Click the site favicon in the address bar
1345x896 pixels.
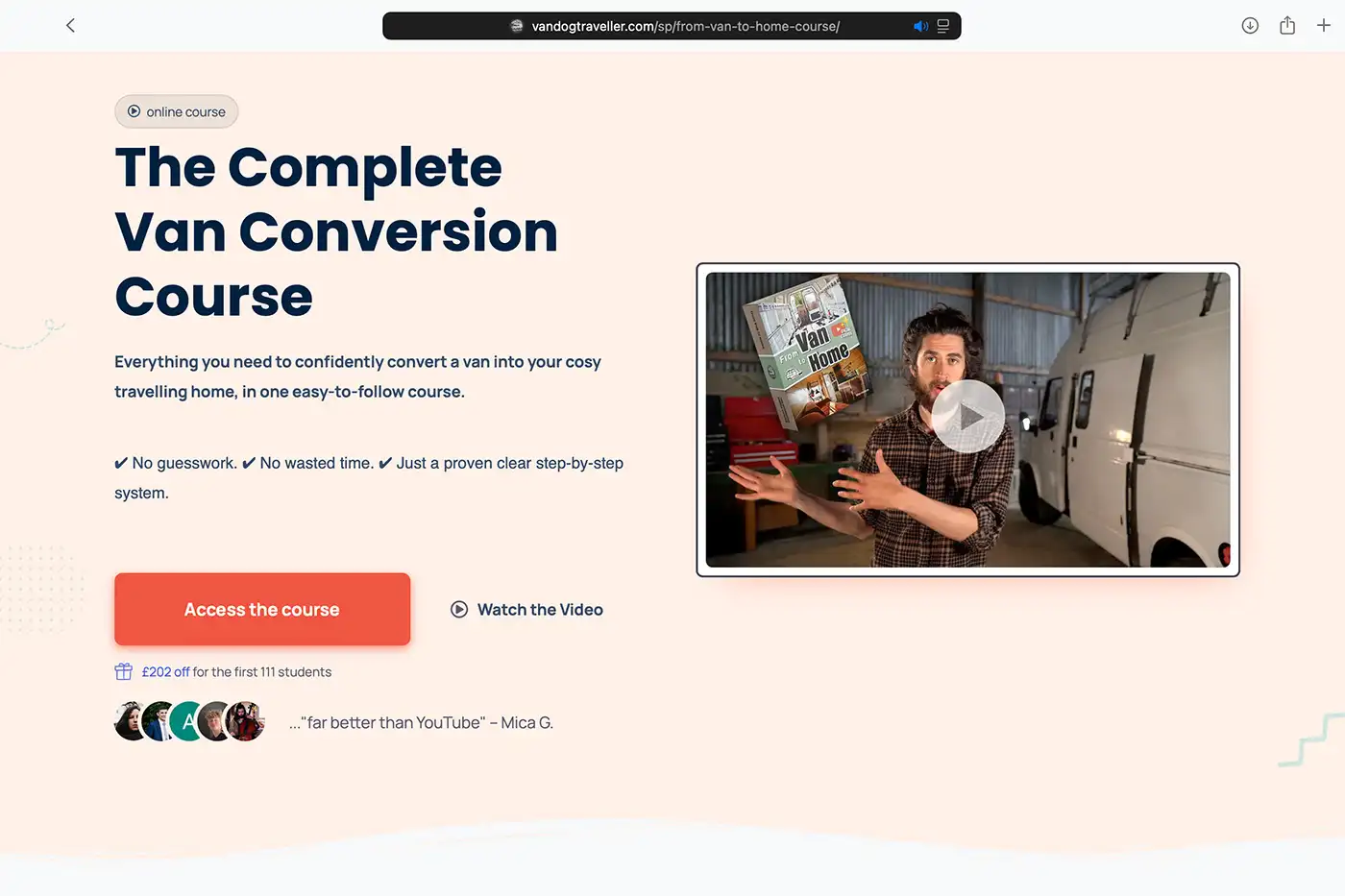tap(517, 26)
